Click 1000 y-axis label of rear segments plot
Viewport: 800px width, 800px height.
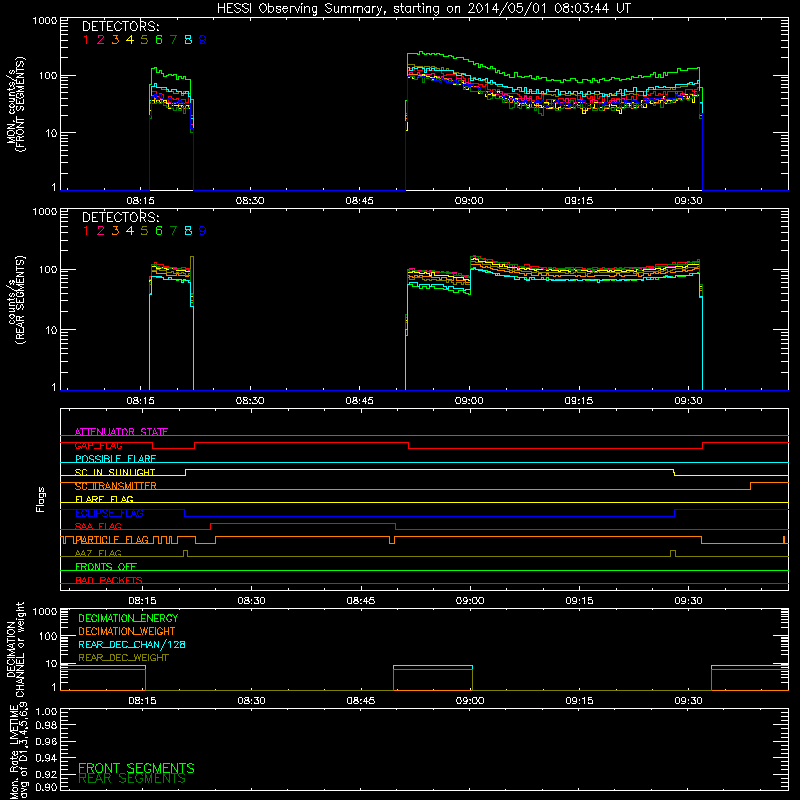pos(45,212)
